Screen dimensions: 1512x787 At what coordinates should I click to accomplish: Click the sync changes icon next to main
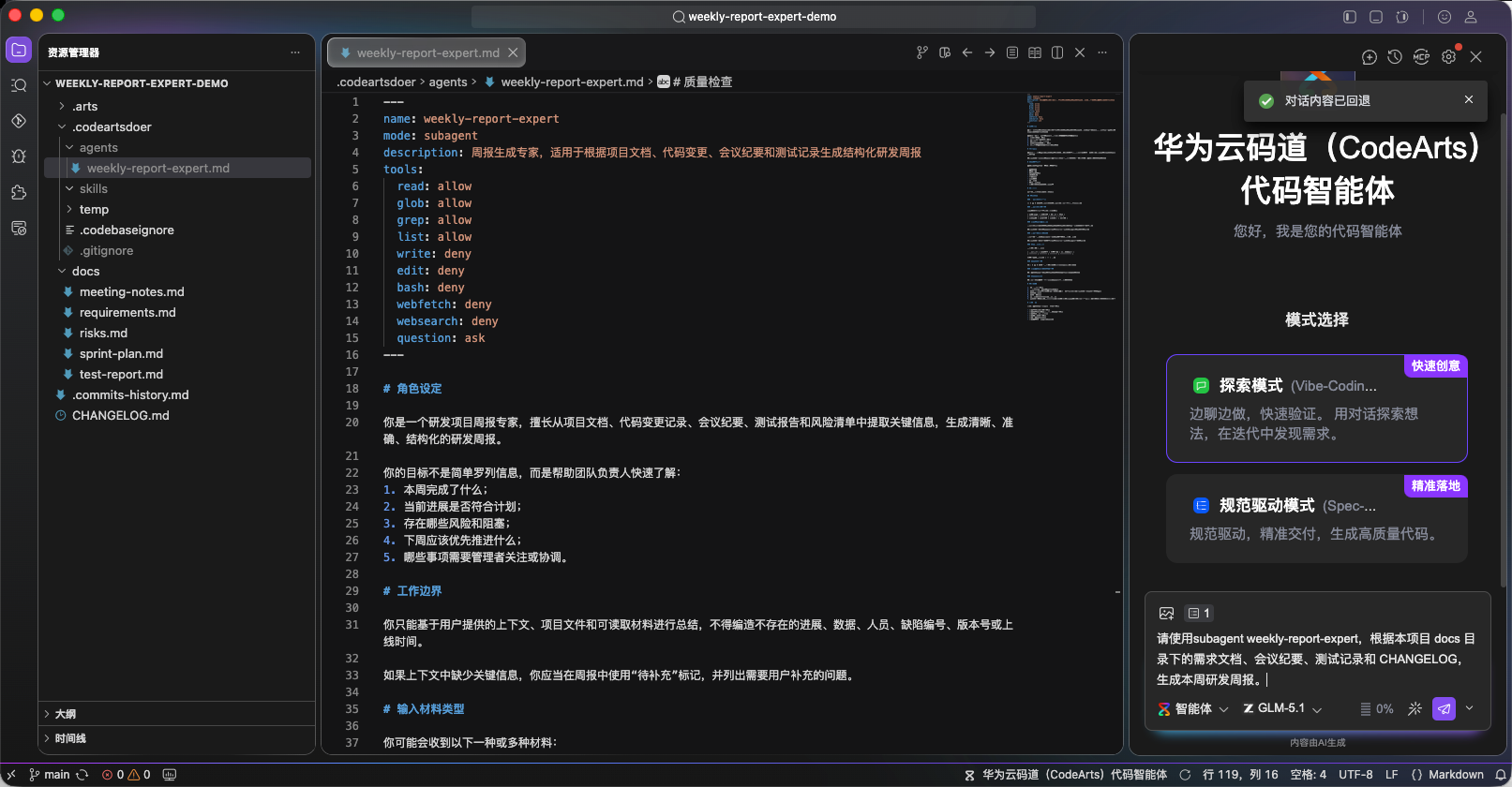[82, 775]
